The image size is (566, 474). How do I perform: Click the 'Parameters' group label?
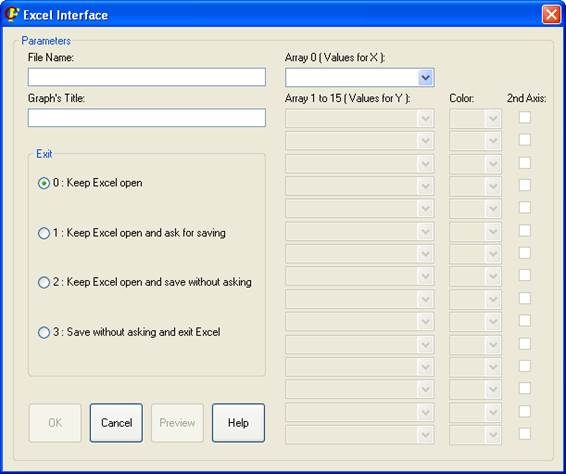tap(46, 41)
